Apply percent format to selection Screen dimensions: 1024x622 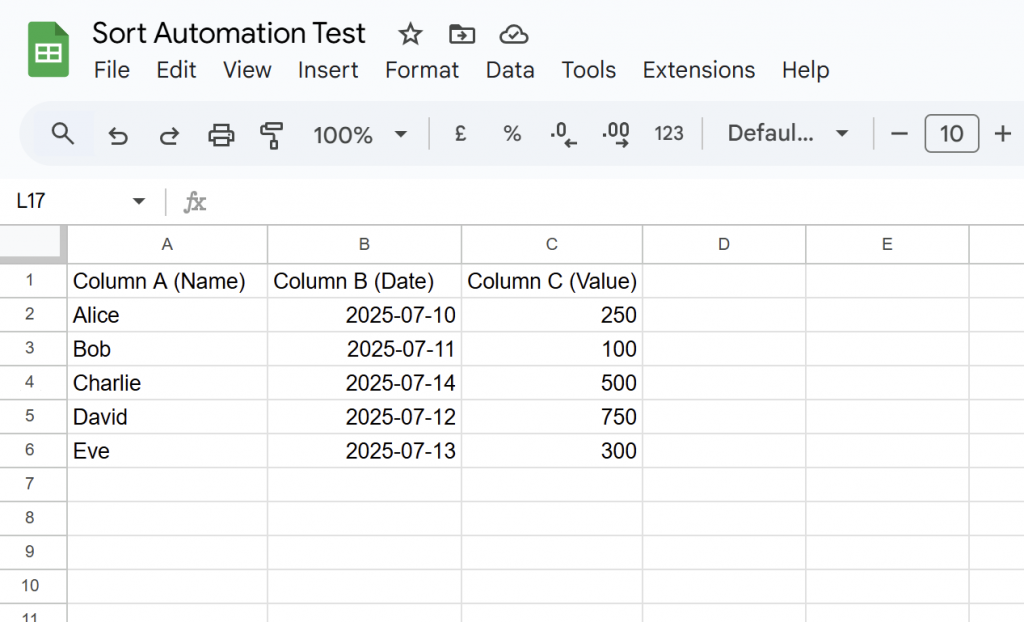point(512,134)
